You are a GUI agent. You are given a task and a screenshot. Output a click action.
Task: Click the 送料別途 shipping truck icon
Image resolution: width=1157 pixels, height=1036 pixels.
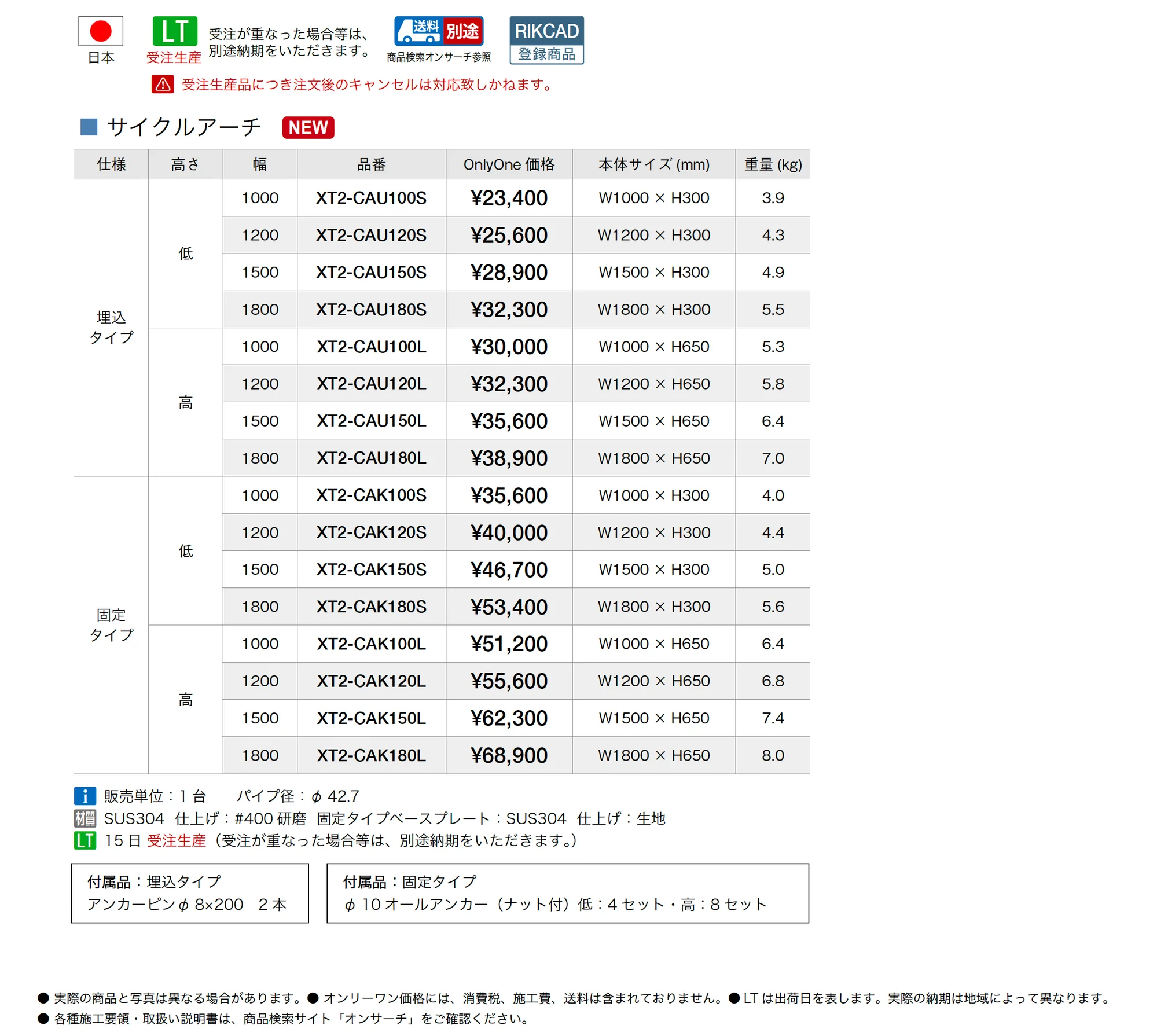pos(439,31)
